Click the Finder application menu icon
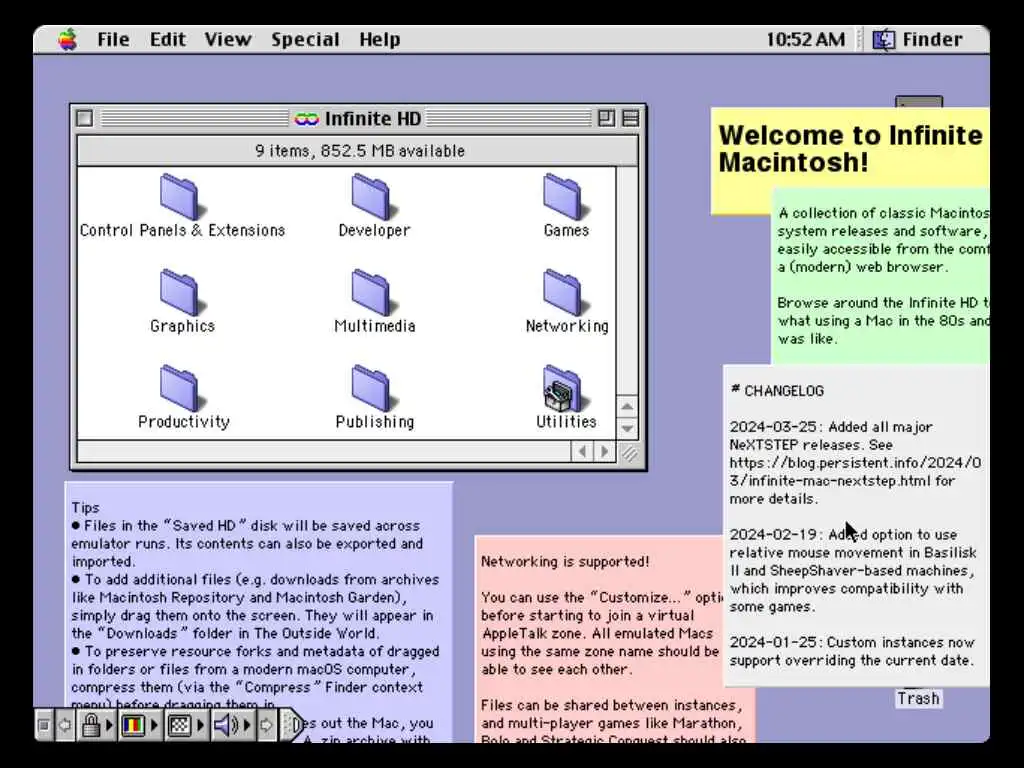 pyautogui.click(x=884, y=40)
